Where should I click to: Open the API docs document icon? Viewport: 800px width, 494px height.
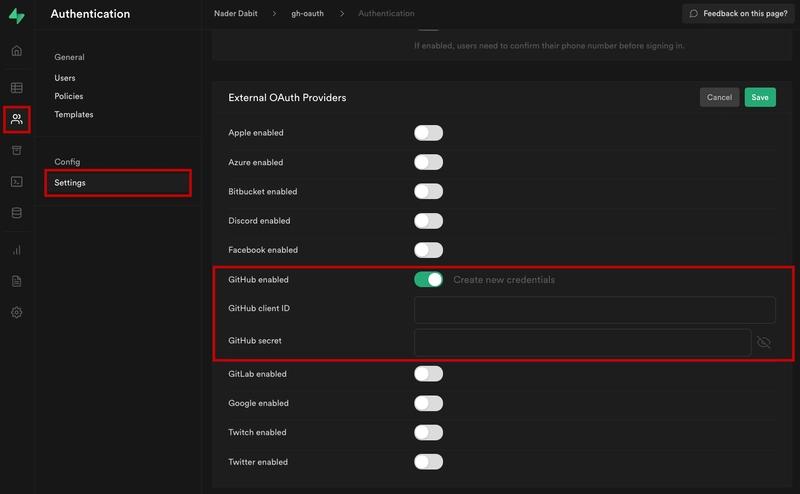coord(17,281)
